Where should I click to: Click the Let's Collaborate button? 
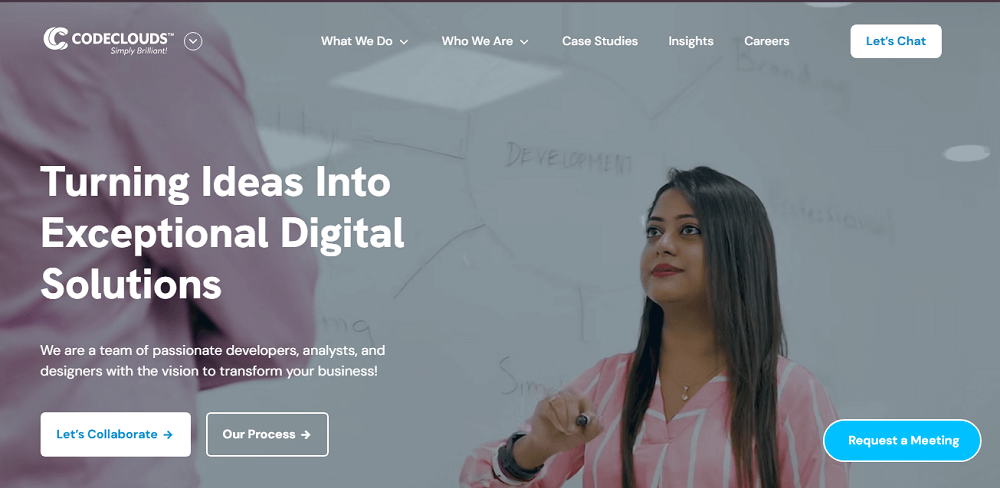point(115,434)
